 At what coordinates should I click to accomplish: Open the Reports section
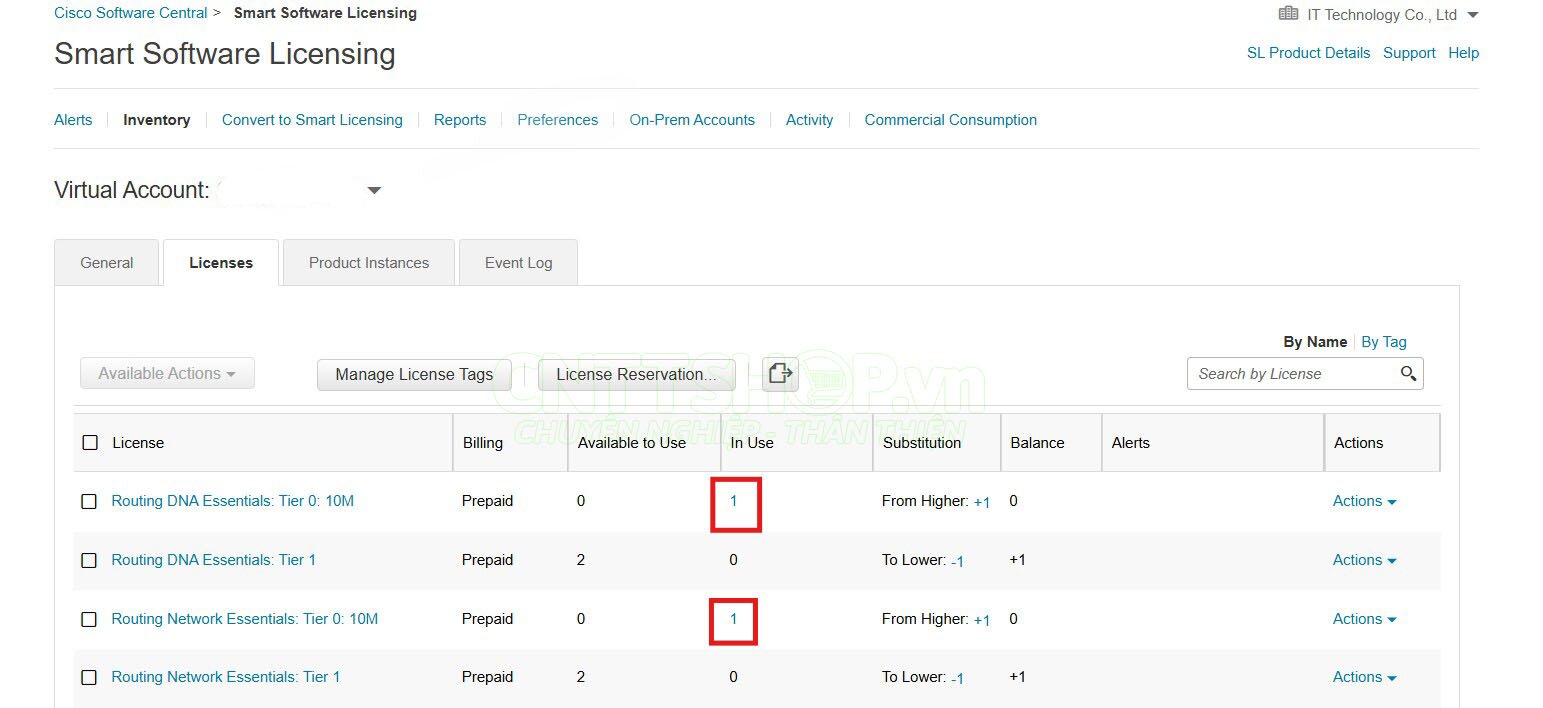tap(460, 120)
